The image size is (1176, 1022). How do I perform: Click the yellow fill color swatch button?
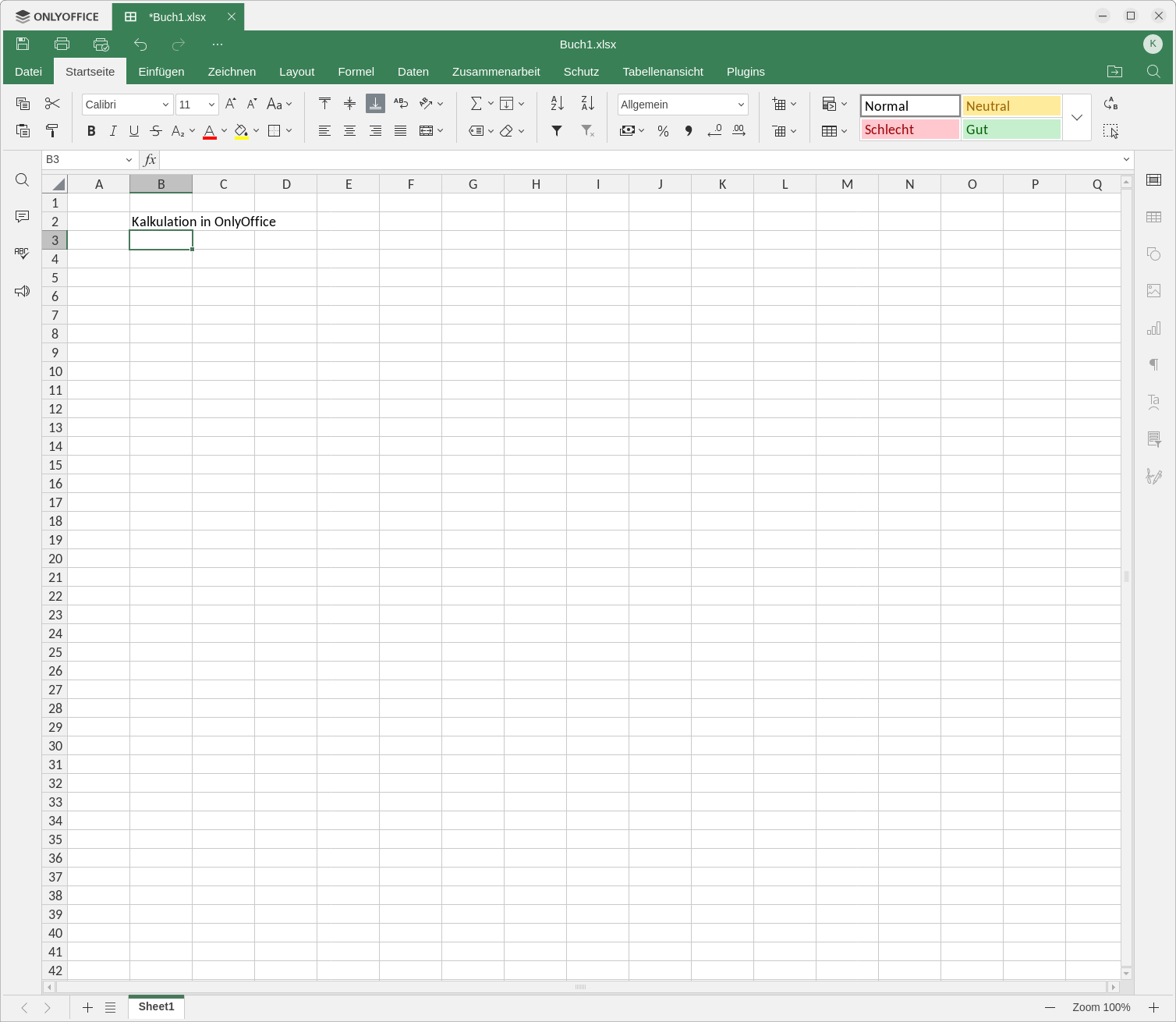click(242, 131)
